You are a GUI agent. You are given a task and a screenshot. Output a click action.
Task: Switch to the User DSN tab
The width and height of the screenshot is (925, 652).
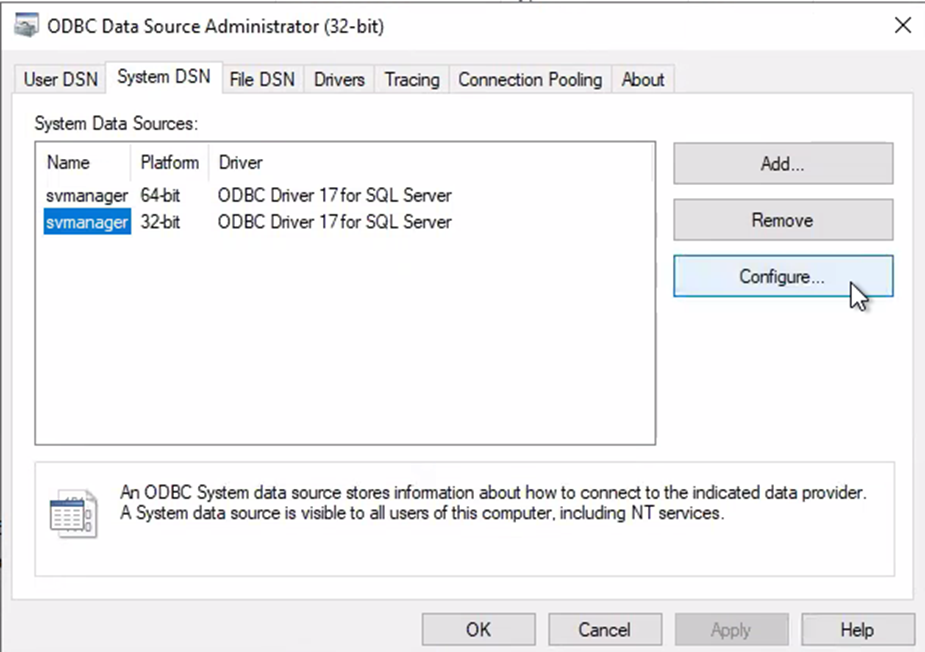[61, 79]
